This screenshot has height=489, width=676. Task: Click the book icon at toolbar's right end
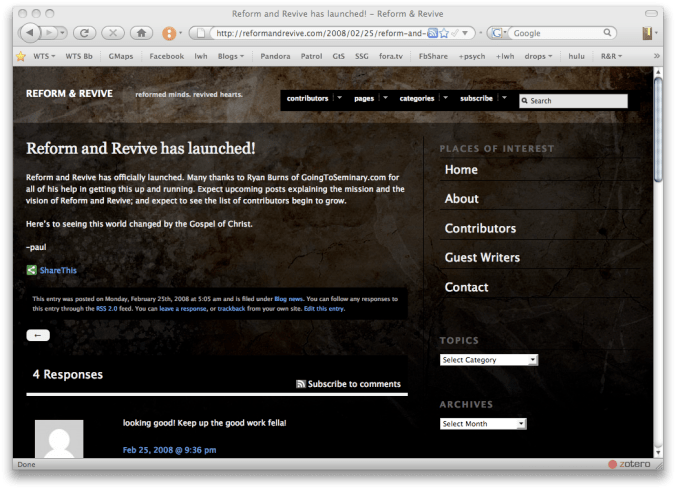(647, 33)
